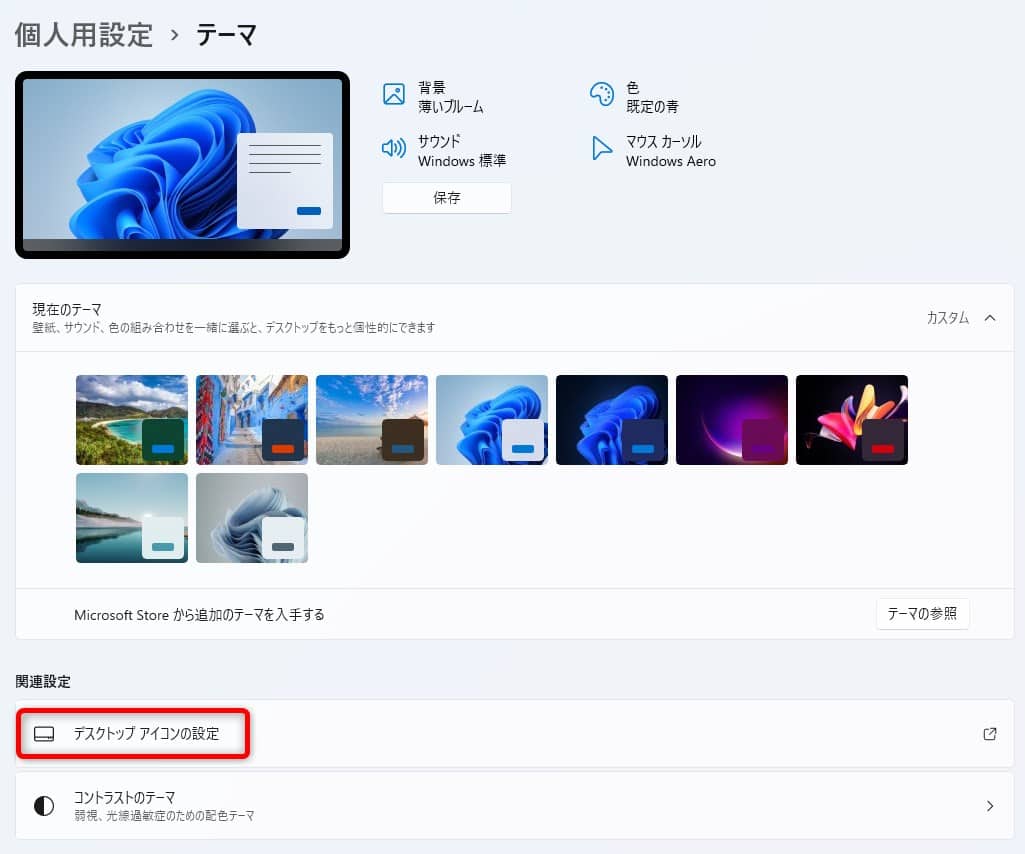Click the サウンド speaker icon

coord(395,148)
